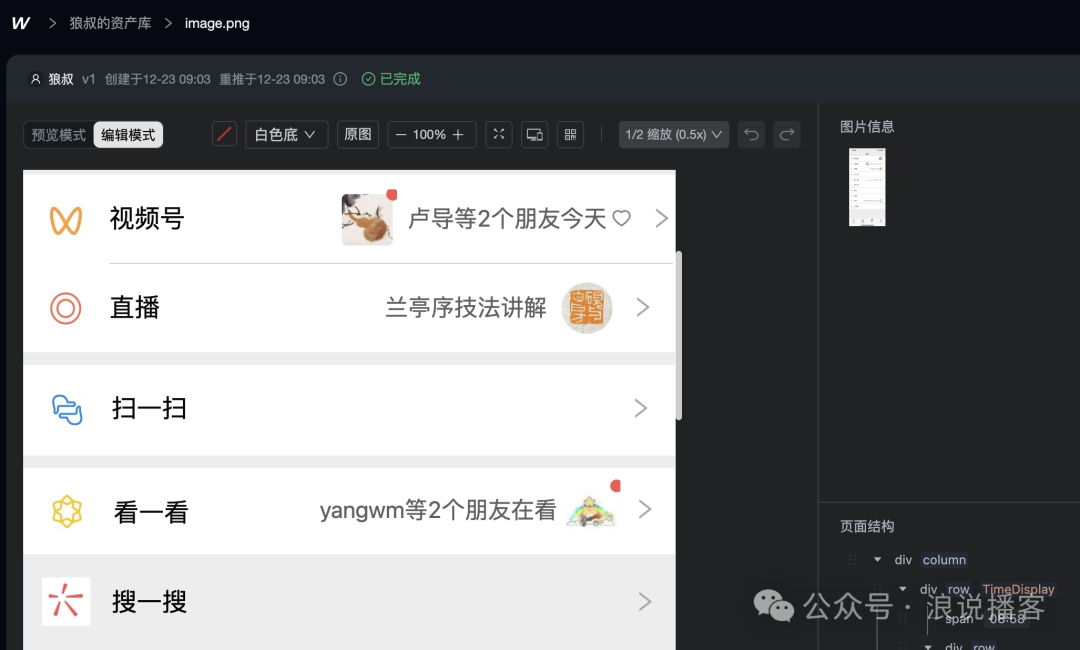The width and height of the screenshot is (1080, 650).
Task: Click the W logo icon
Action: [x=21, y=23]
